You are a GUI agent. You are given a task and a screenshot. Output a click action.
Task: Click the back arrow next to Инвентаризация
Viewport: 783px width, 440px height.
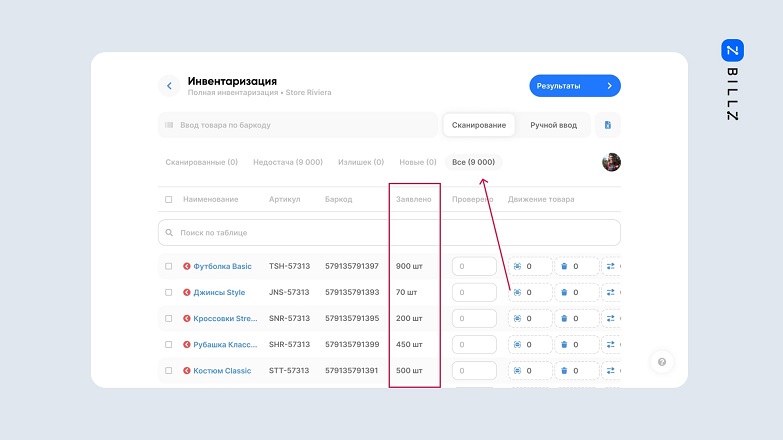[169, 86]
